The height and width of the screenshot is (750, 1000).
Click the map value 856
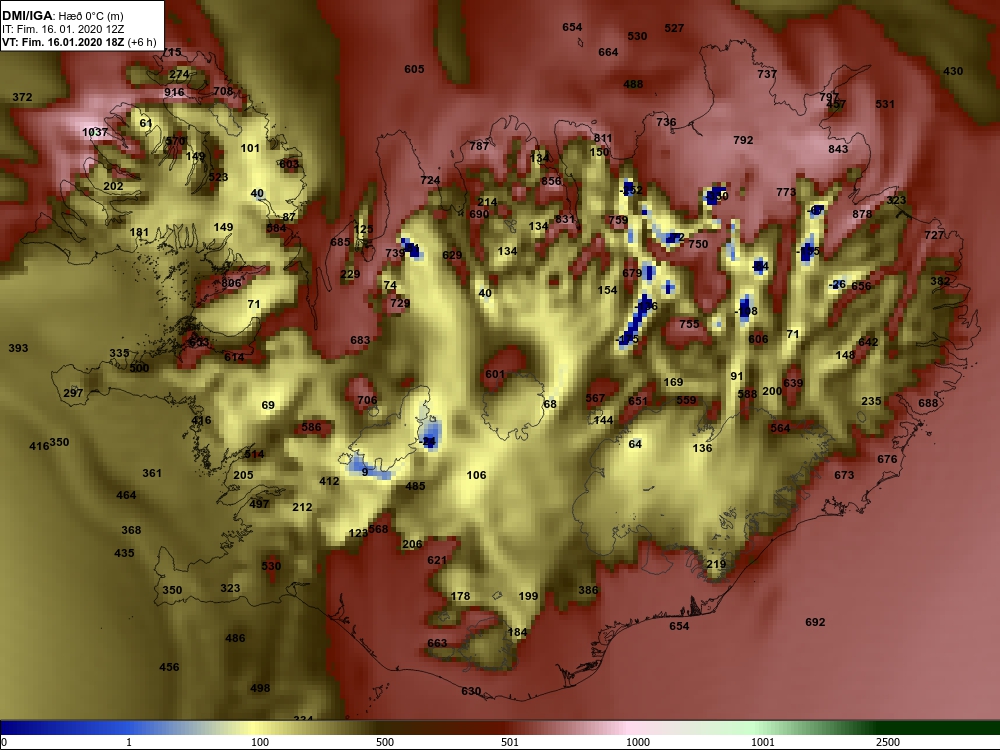point(551,181)
